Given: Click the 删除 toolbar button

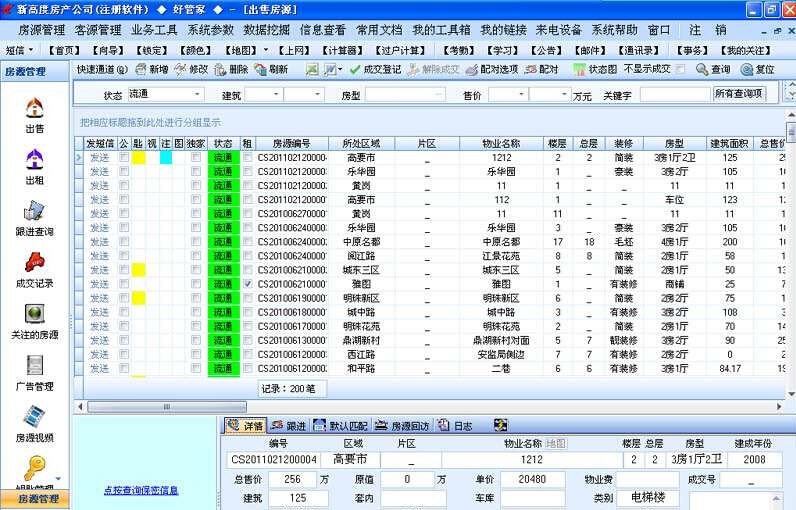Looking at the screenshot, I should (x=230, y=69).
